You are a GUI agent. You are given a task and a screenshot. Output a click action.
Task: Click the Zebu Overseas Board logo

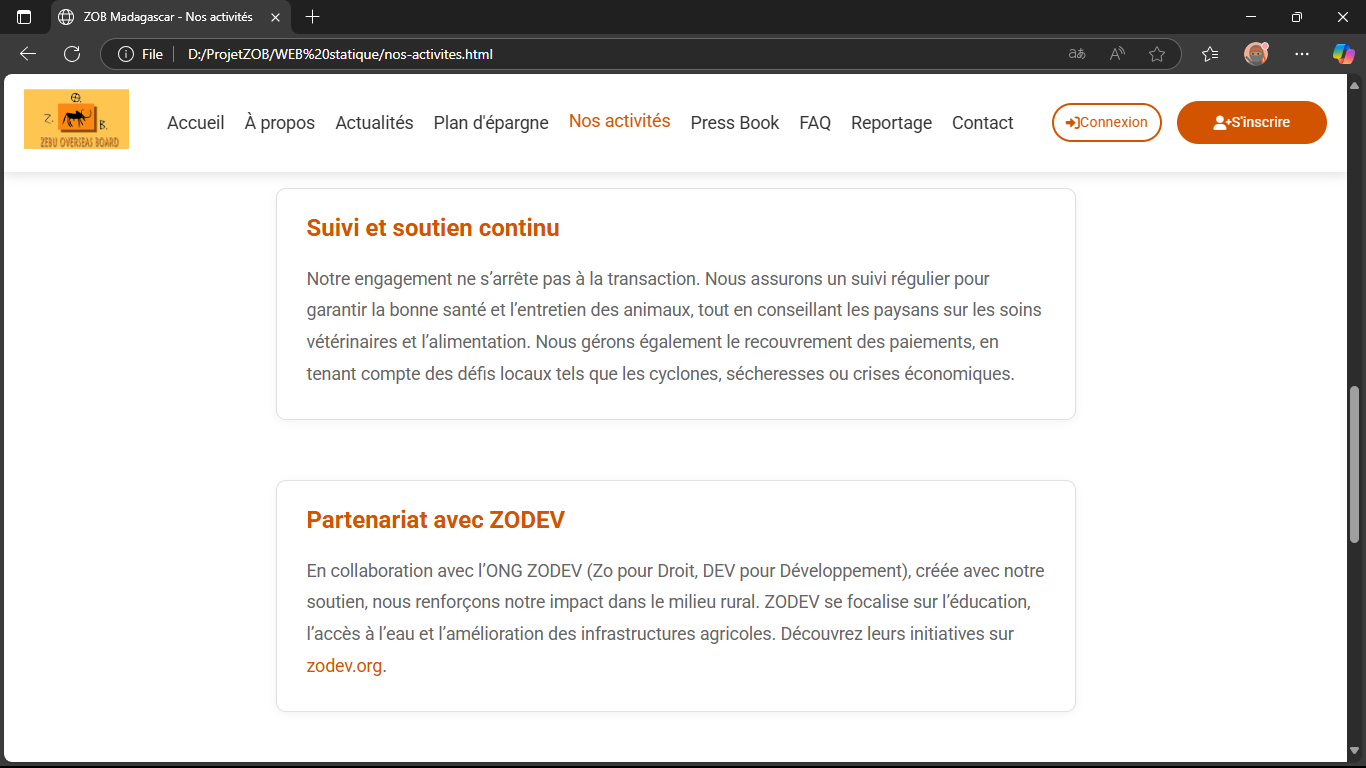click(x=76, y=119)
